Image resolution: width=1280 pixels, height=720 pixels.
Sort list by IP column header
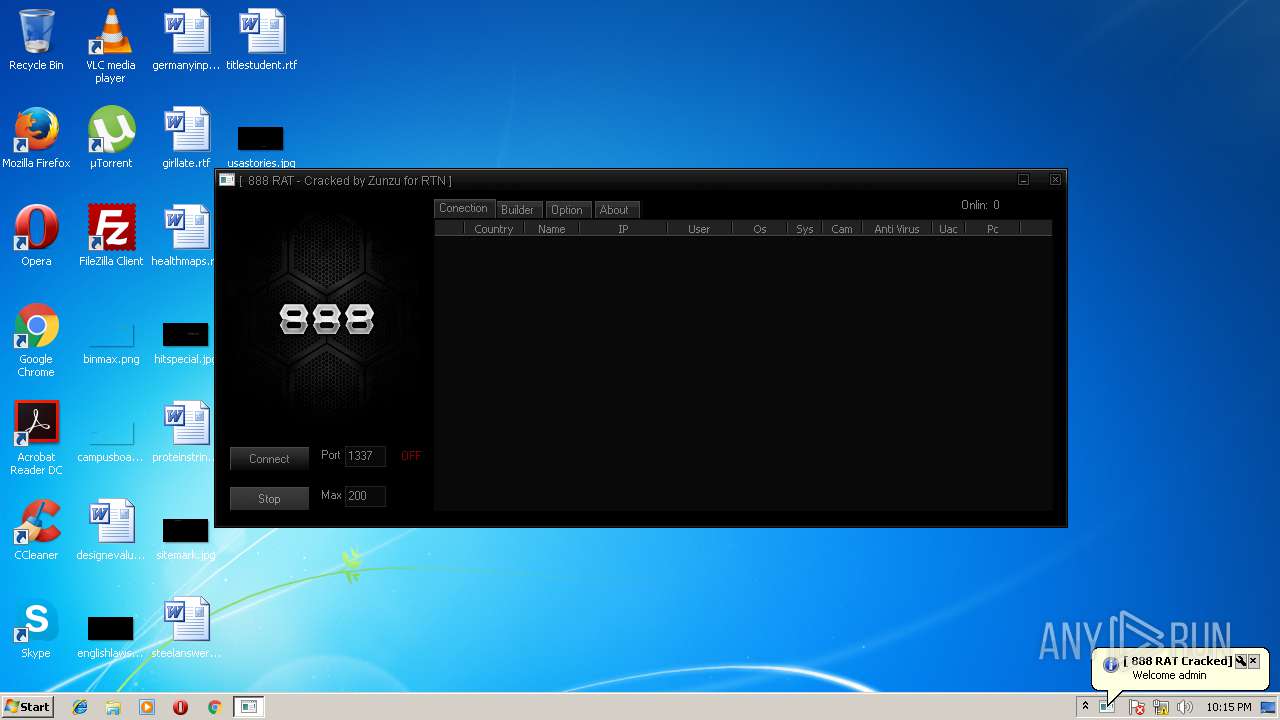click(623, 229)
